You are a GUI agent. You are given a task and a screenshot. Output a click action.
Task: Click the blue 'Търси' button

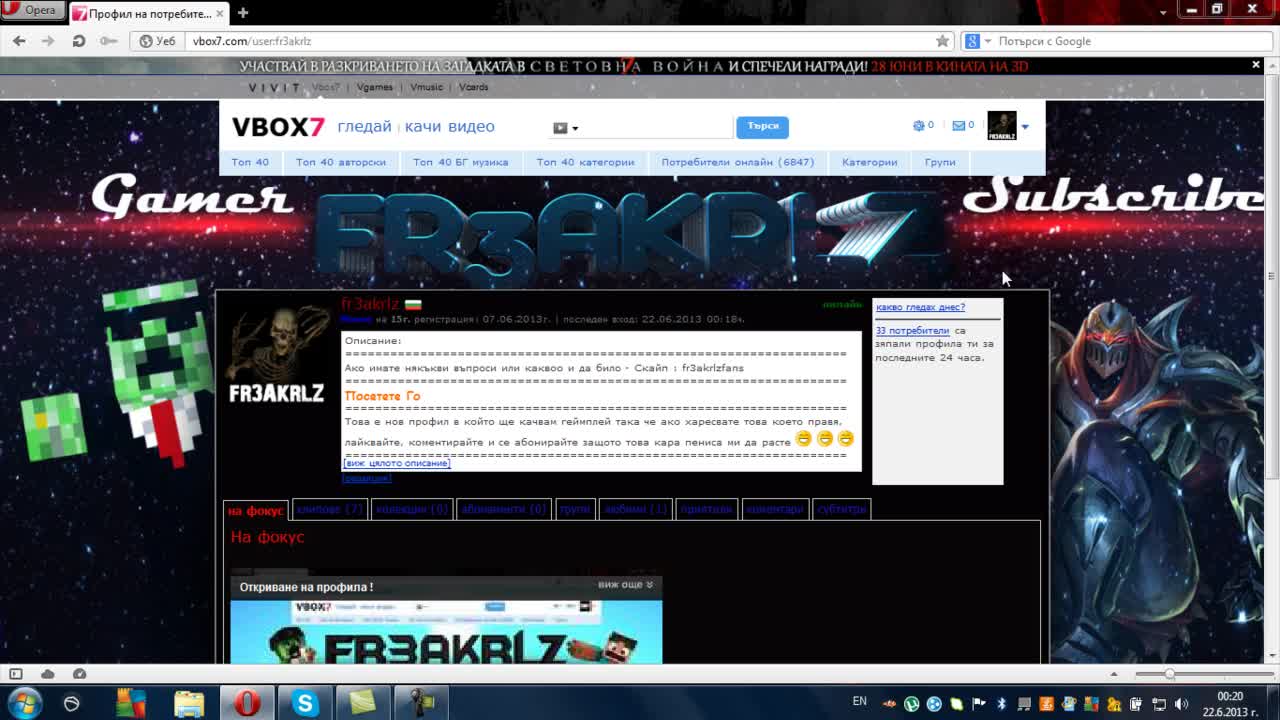point(763,127)
